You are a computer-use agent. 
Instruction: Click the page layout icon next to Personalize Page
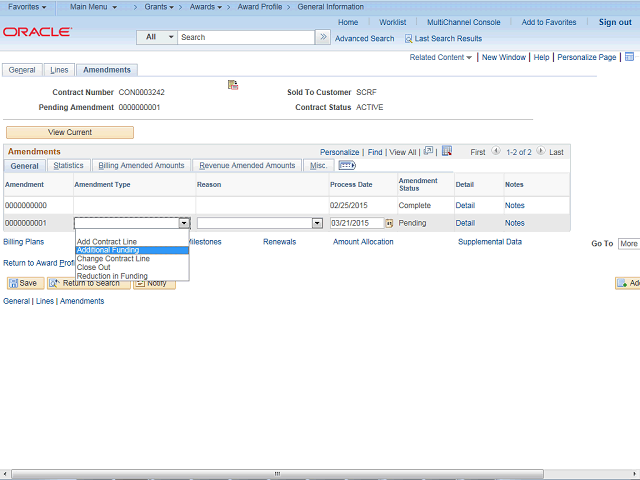point(629,57)
